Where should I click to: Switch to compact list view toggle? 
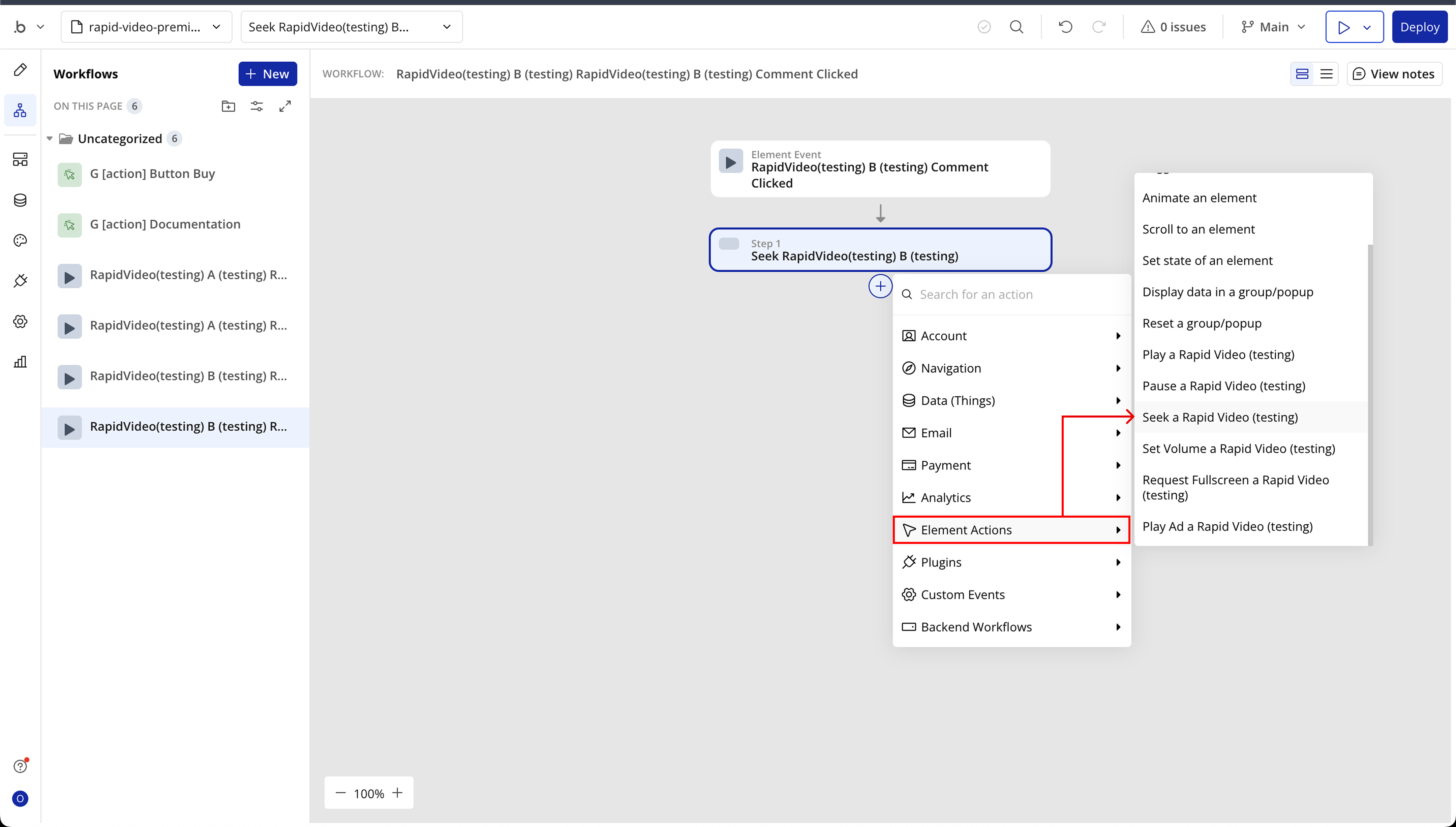[x=1327, y=74]
